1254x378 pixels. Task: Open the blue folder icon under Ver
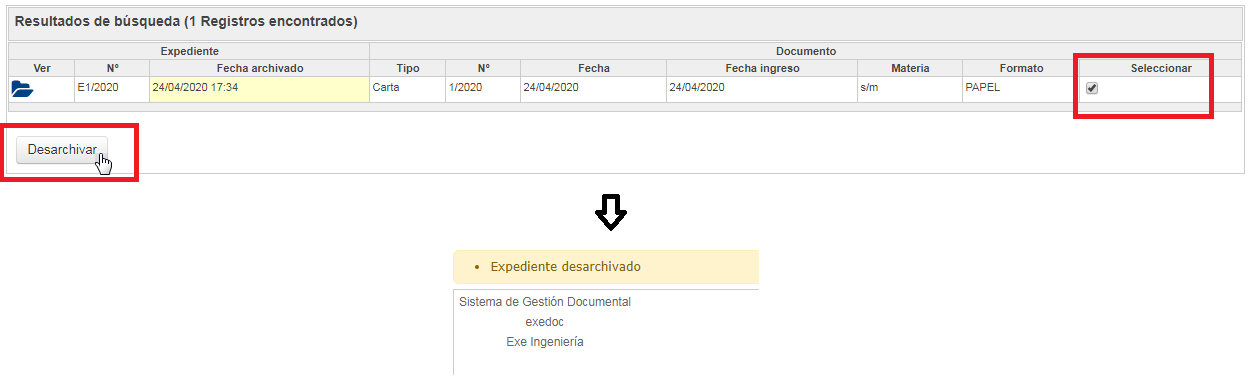[x=22, y=89]
